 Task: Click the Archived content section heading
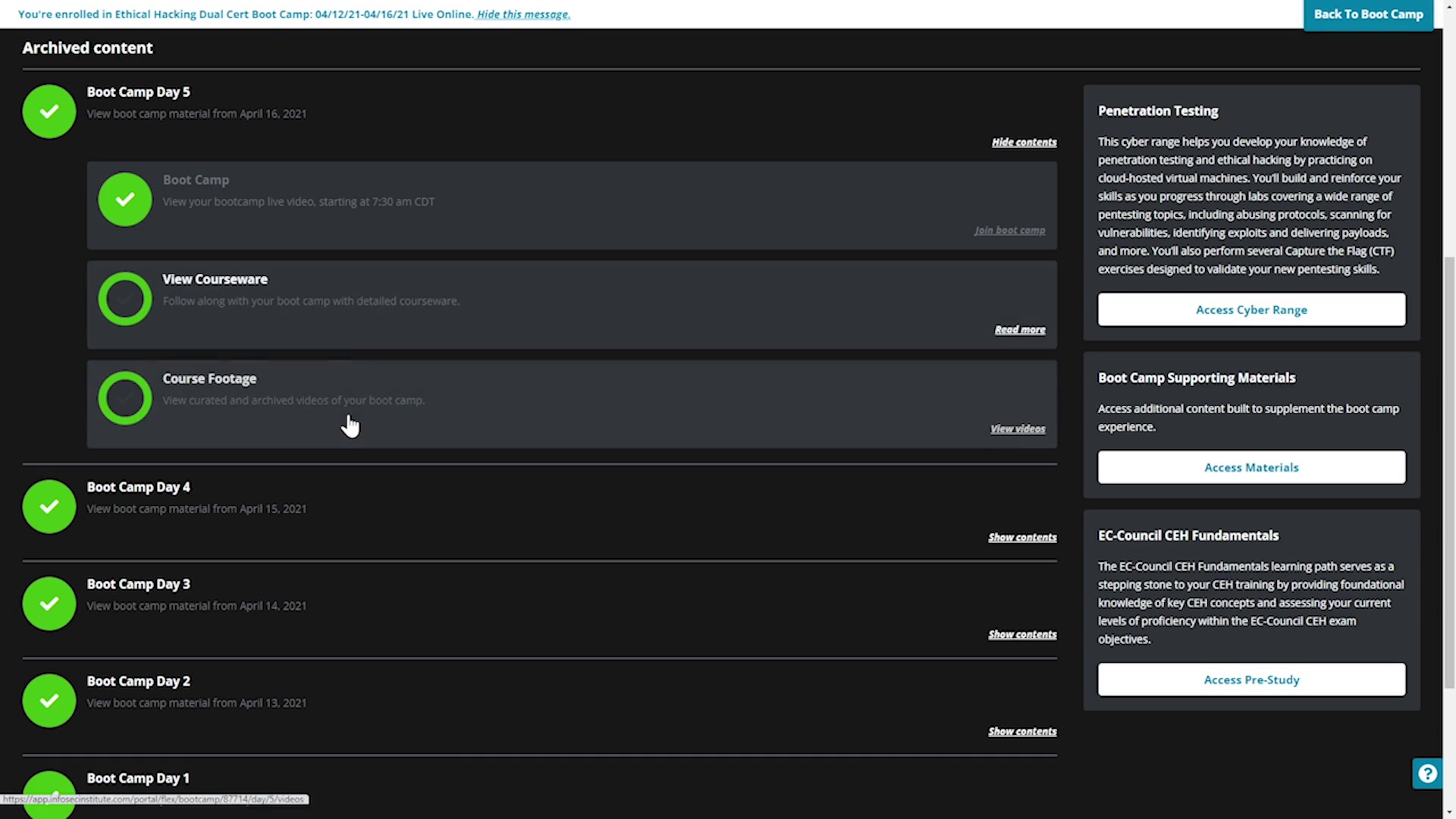87,48
